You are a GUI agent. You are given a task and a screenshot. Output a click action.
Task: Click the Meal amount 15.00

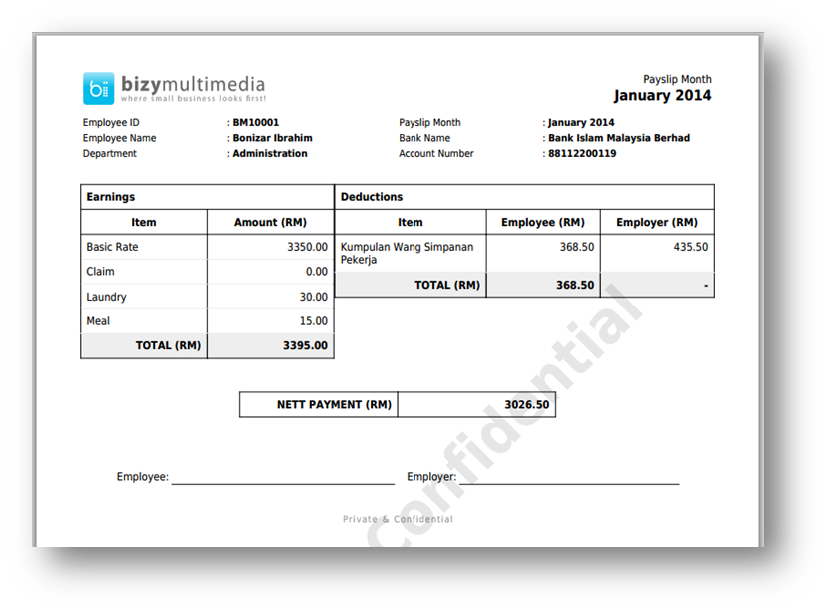coord(313,321)
